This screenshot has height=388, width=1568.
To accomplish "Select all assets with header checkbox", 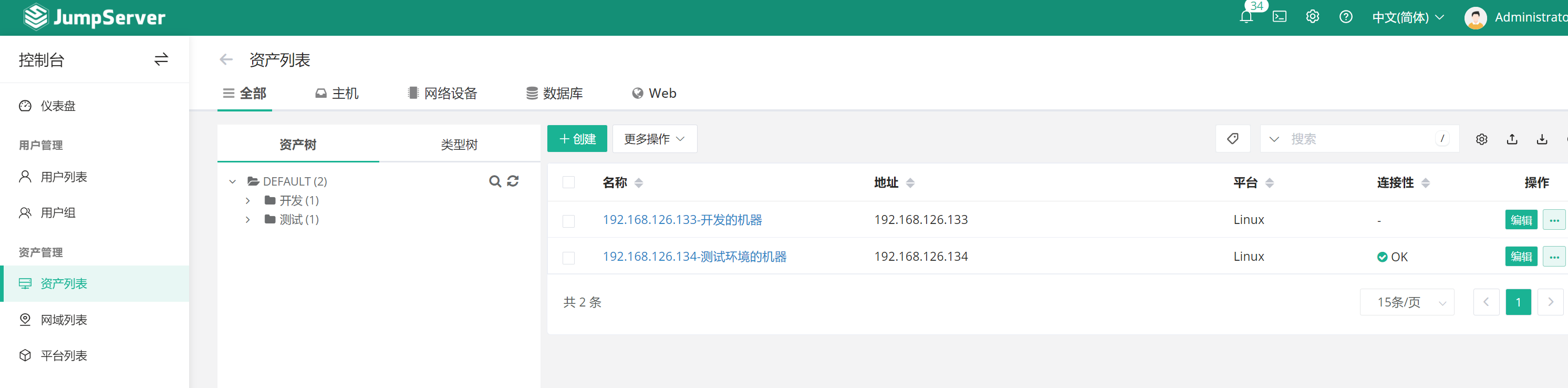I will pos(568,183).
